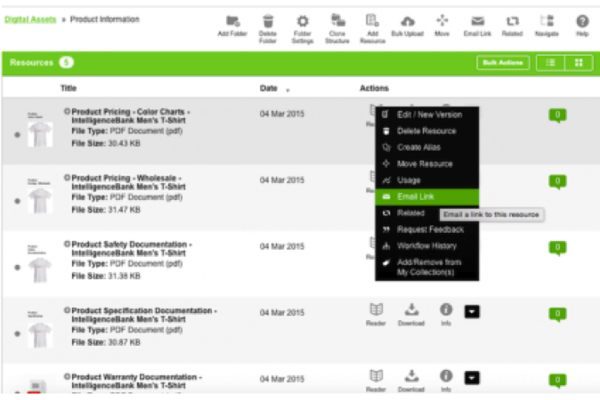Select radio dot for Safety Documentation resource
This screenshot has height=400, width=600.
17,267
